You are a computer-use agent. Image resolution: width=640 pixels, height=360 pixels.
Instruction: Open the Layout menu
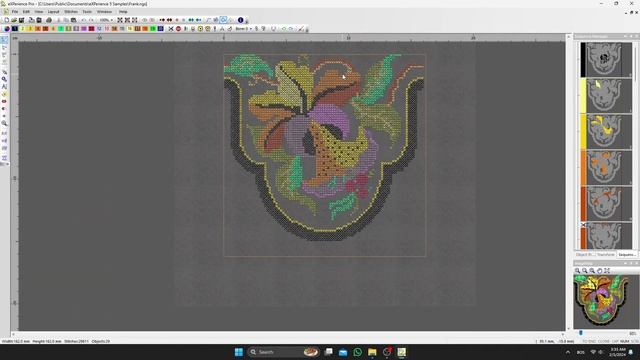click(53, 11)
